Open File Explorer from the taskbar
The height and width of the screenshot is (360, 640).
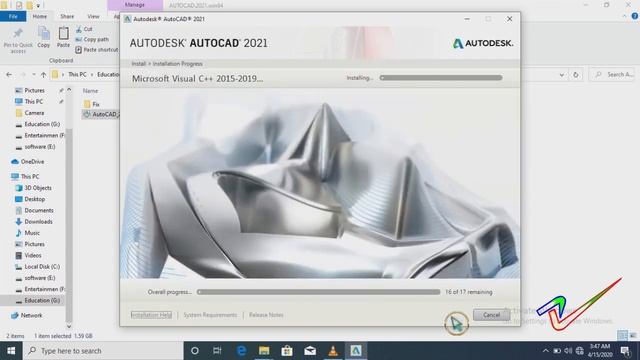pyautogui.click(x=264, y=351)
